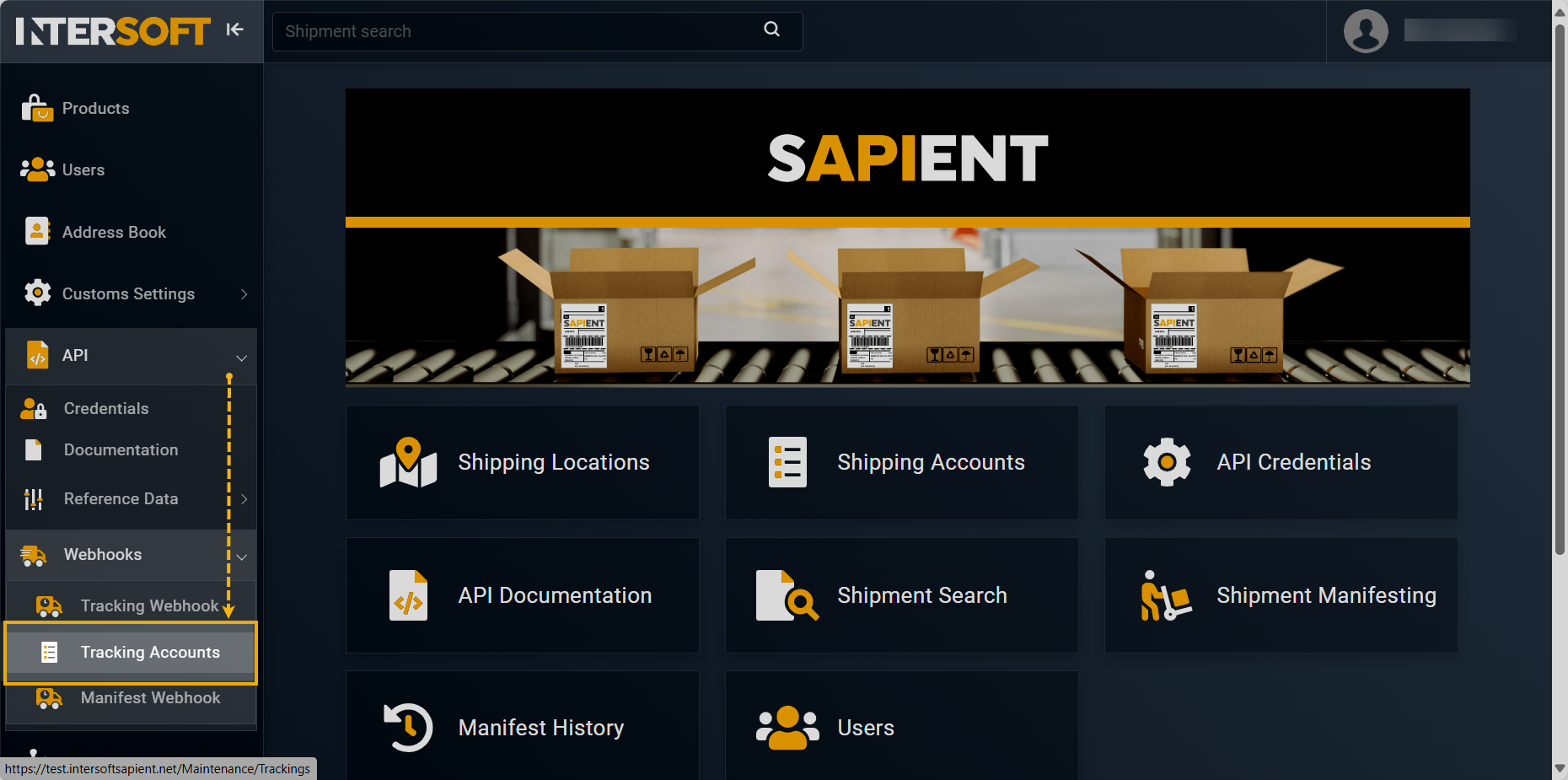Collapse the sidebar with the arrow icon
1568x780 pixels.
tap(234, 30)
